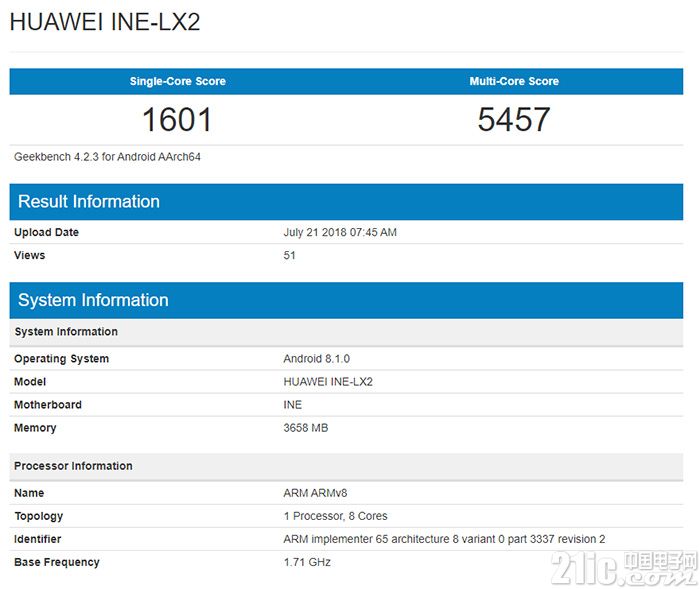Click the gray Processor Information subheader

(73, 466)
